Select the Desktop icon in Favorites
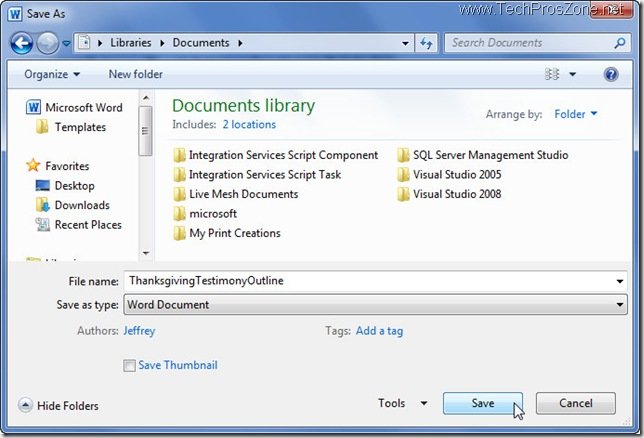 point(43,186)
